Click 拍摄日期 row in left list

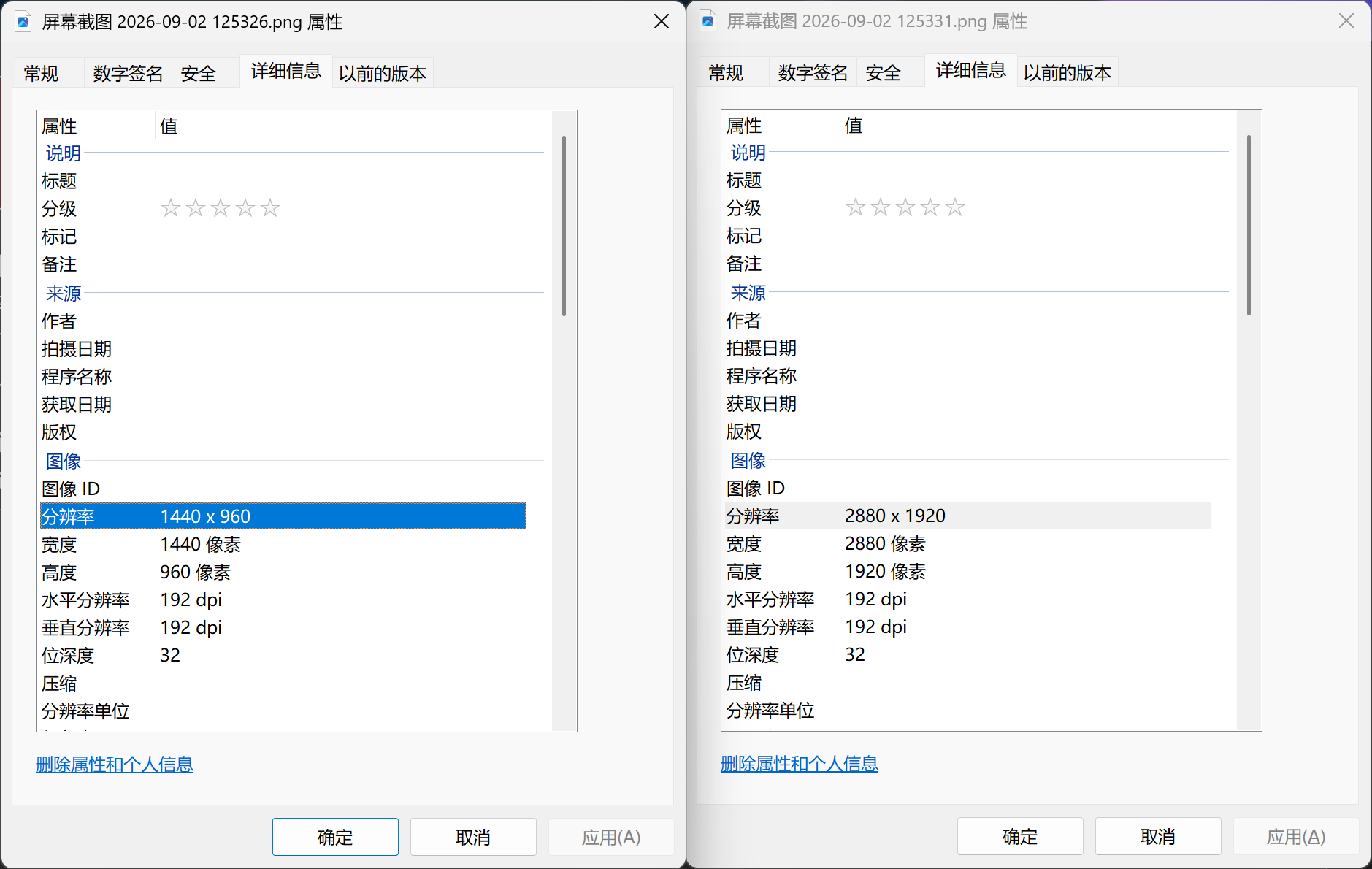click(x=283, y=348)
